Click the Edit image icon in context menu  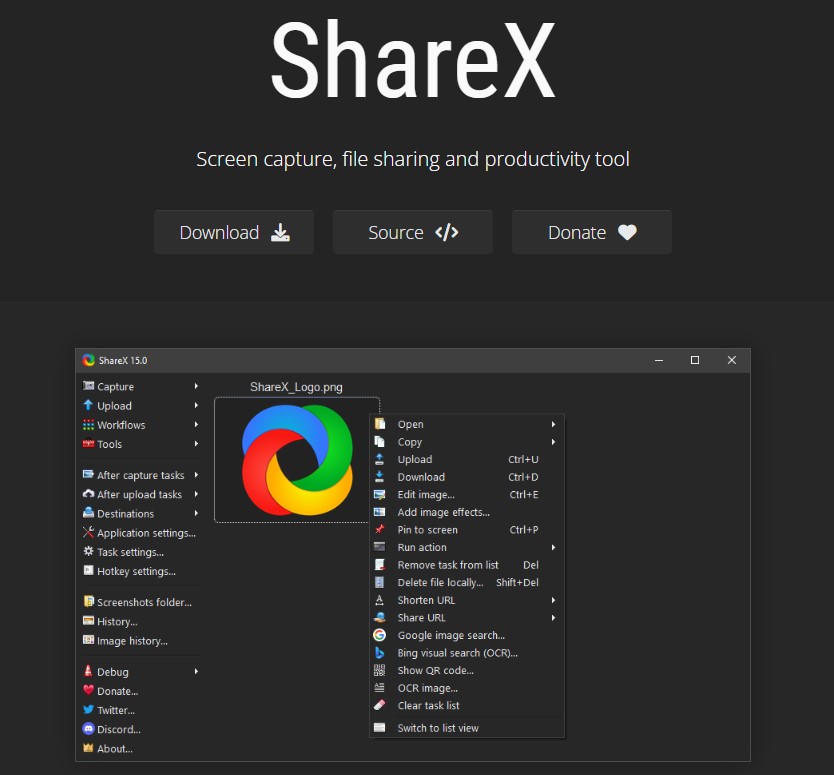[379, 494]
